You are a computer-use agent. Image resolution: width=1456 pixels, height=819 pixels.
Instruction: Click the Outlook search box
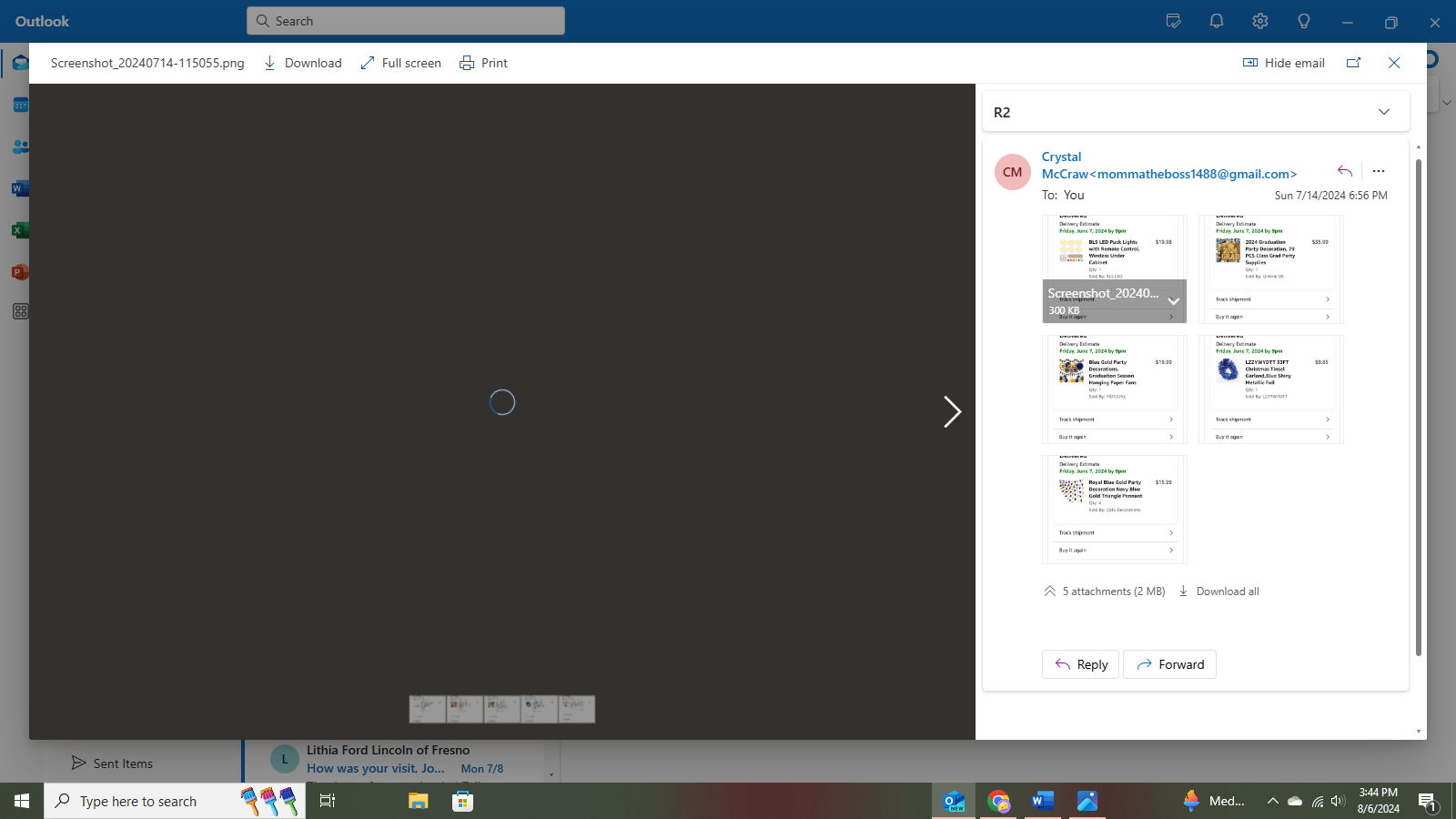(406, 21)
